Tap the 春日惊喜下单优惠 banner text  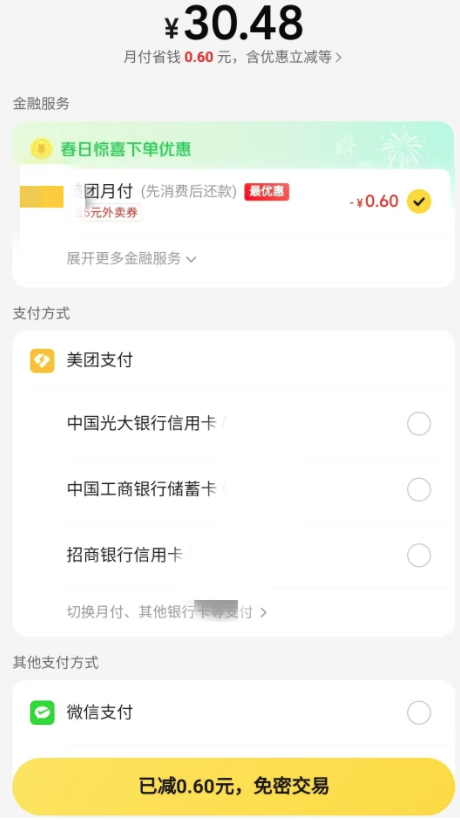pos(125,149)
